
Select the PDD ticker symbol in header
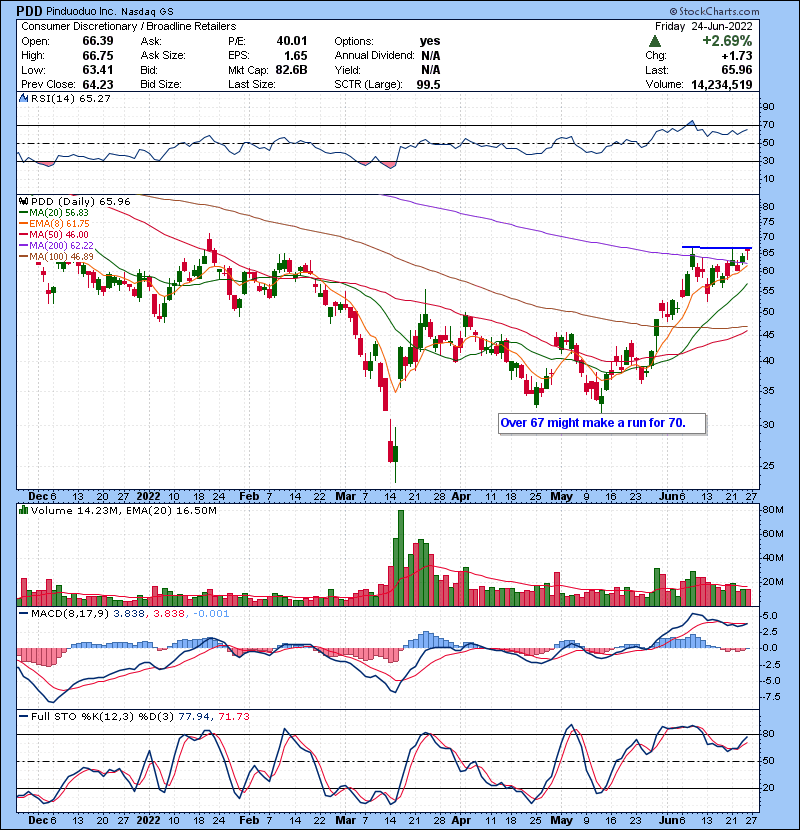[29, 11]
